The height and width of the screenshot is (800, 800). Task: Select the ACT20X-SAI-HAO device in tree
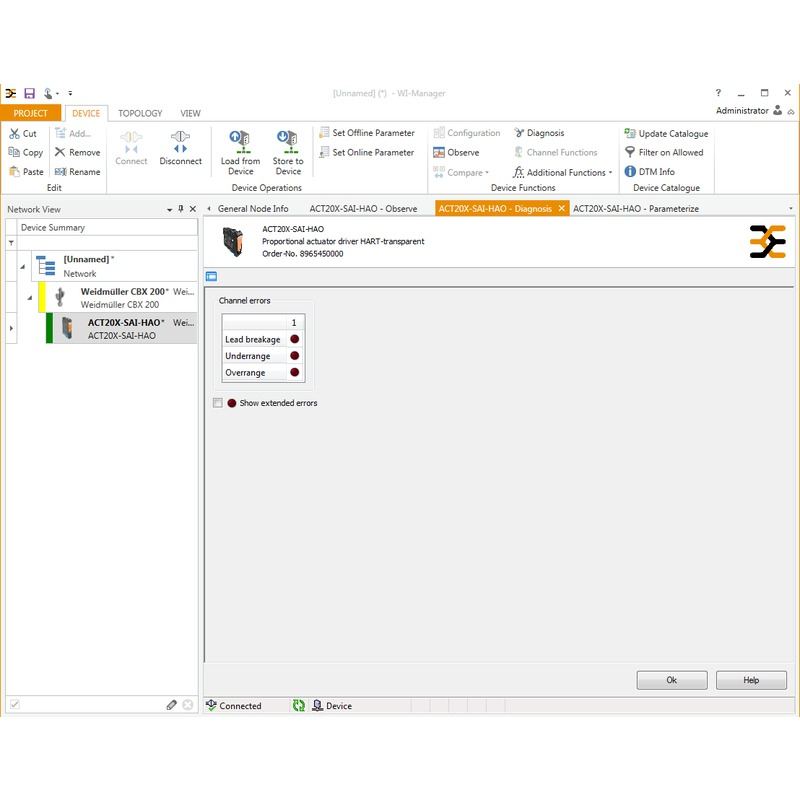[121, 329]
